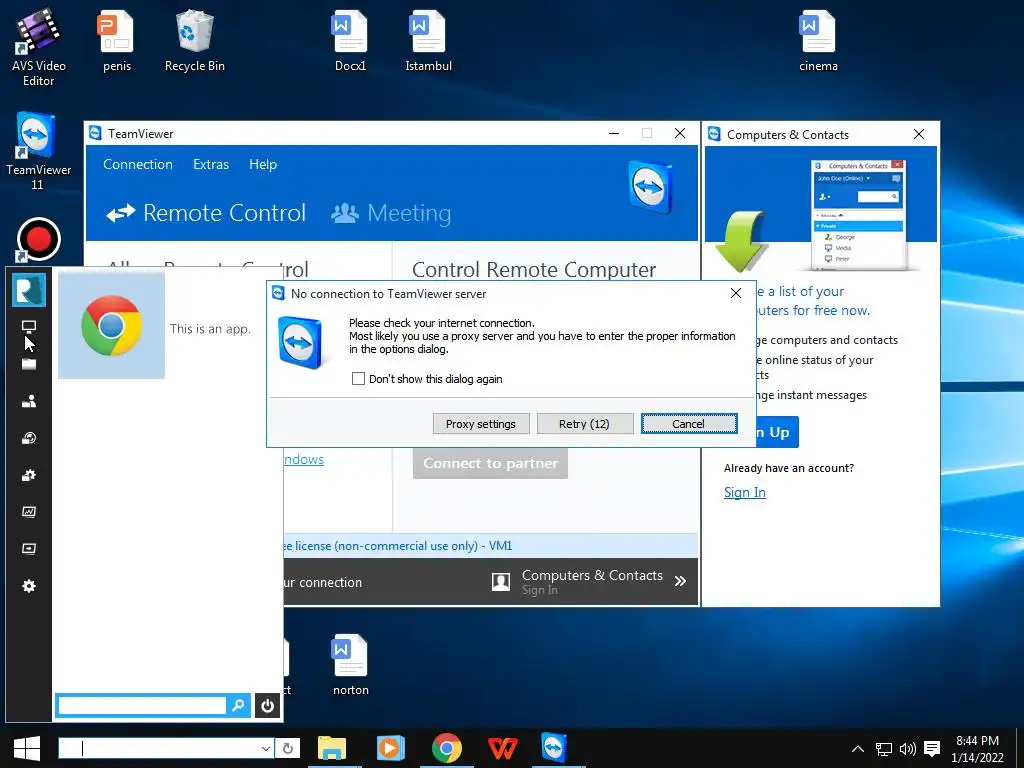
Task: Click the free license VM1 status bar
Action: (491, 546)
